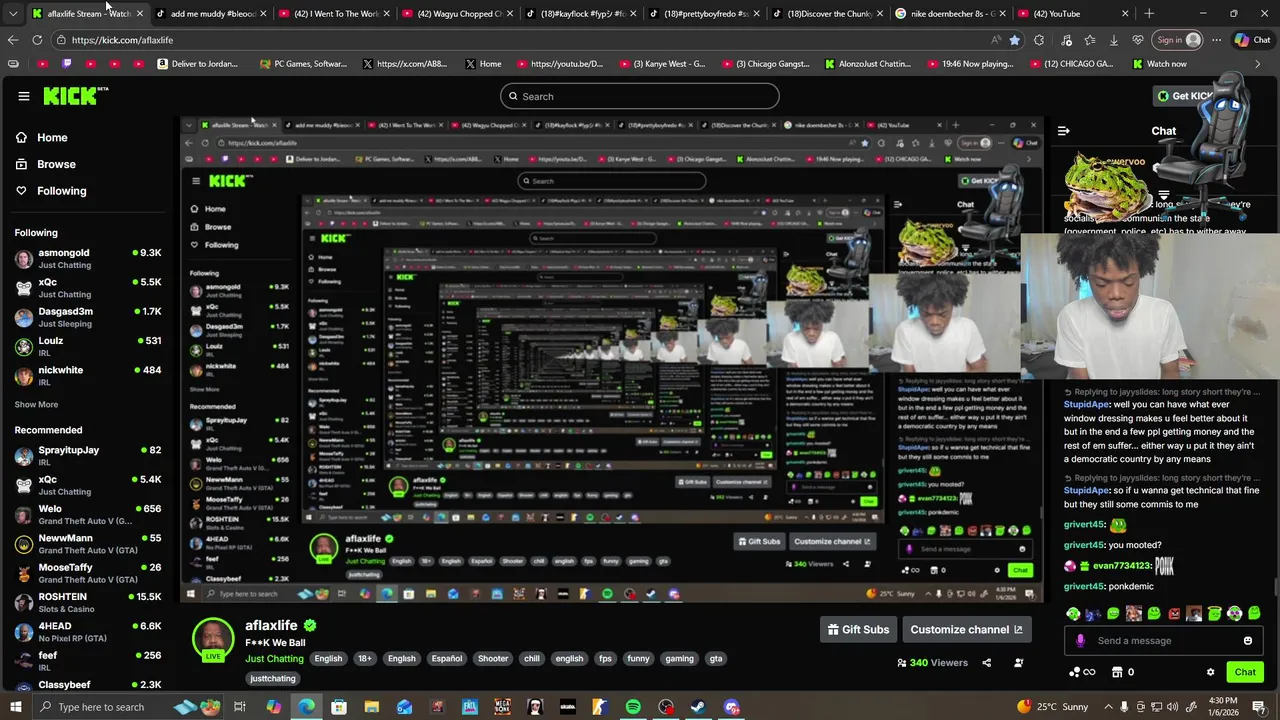Open the share stream icon

click(987, 663)
